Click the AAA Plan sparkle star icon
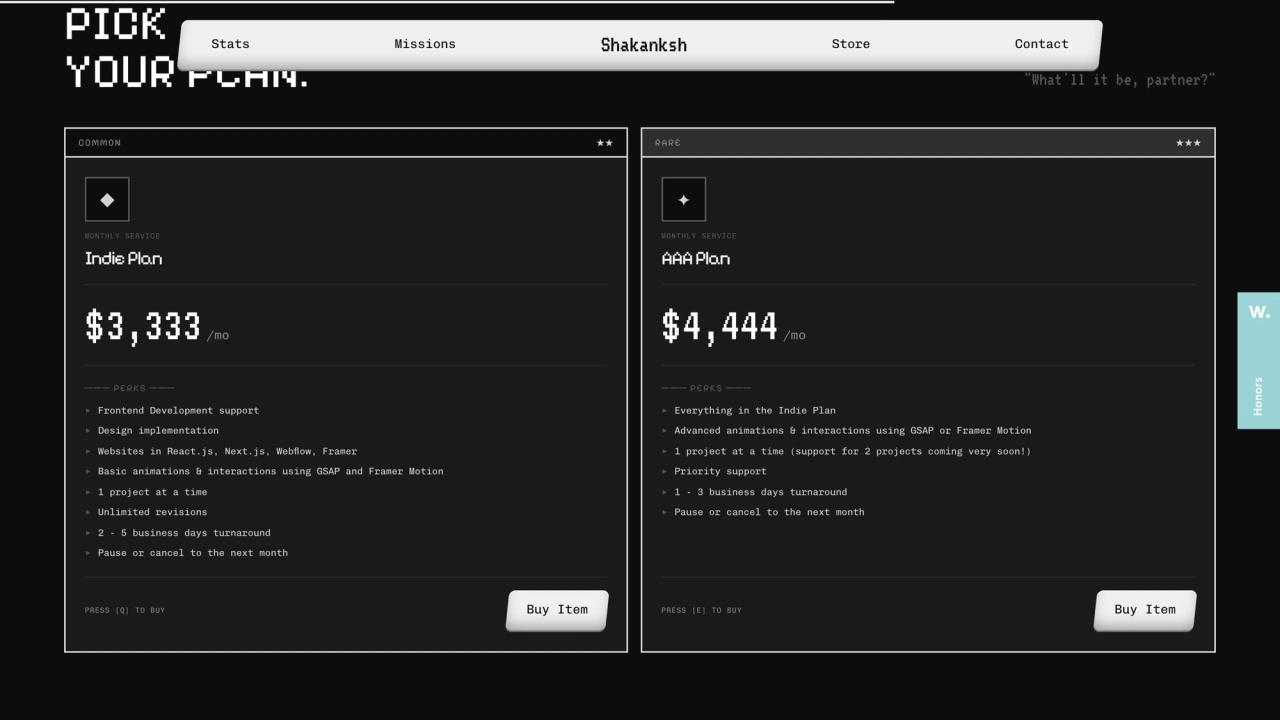The width and height of the screenshot is (1280, 720). pyautogui.click(x=684, y=199)
